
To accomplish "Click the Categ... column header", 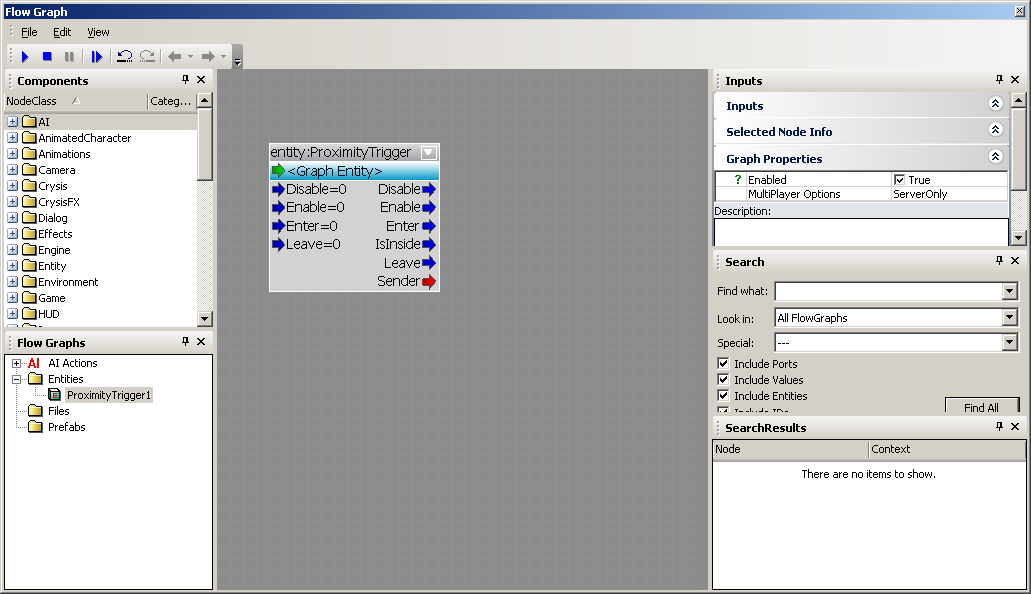I will 171,101.
